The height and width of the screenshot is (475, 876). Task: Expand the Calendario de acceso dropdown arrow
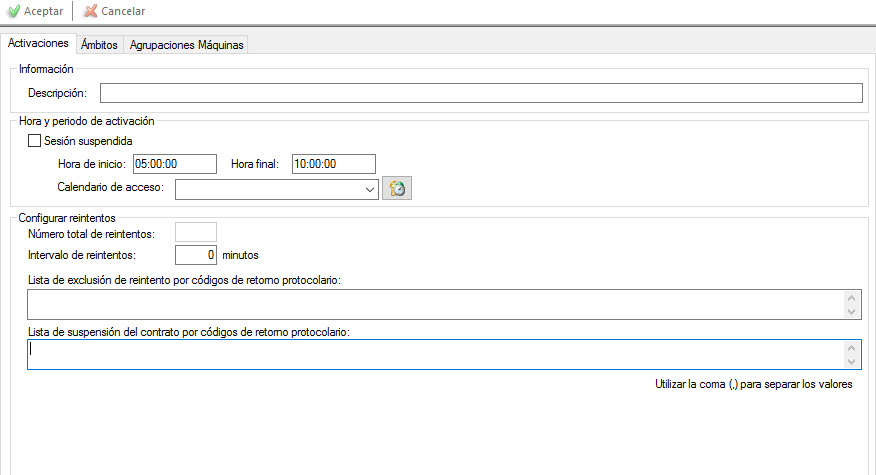pos(369,189)
